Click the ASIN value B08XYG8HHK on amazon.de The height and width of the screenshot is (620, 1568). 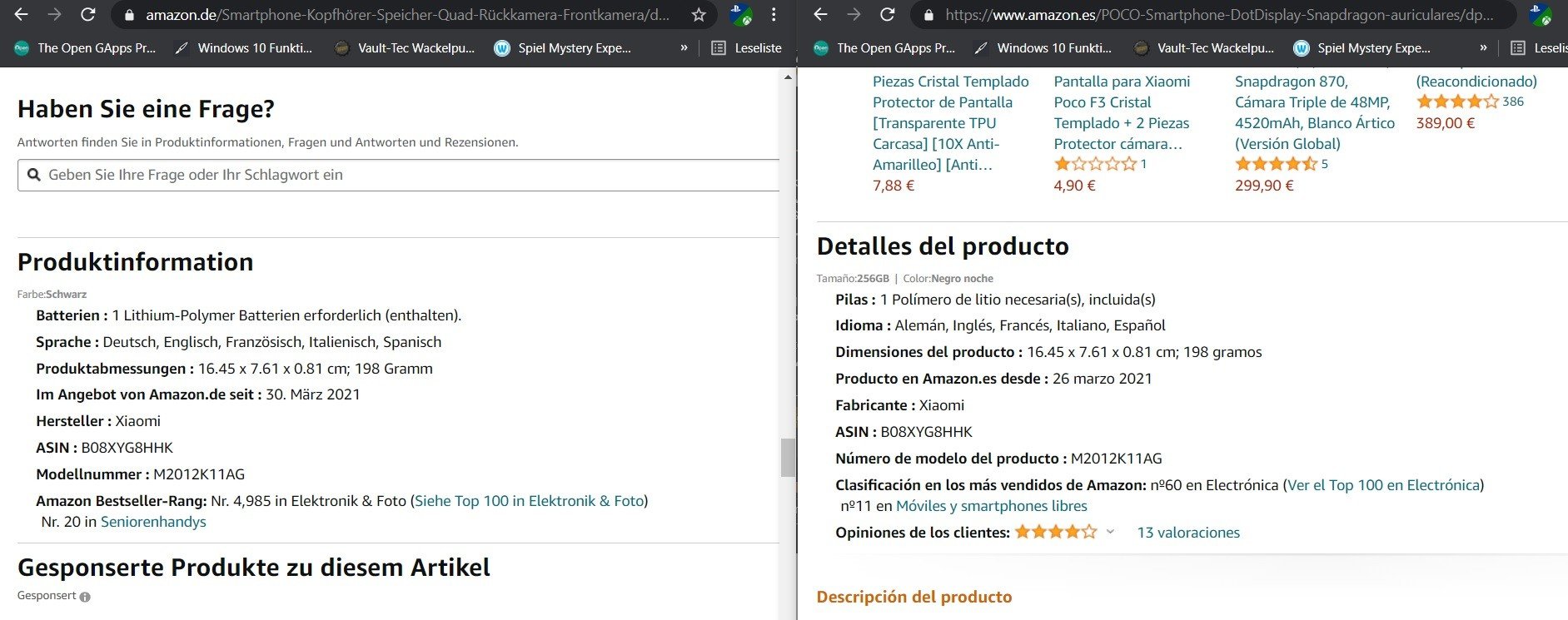pyautogui.click(x=127, y=448)
